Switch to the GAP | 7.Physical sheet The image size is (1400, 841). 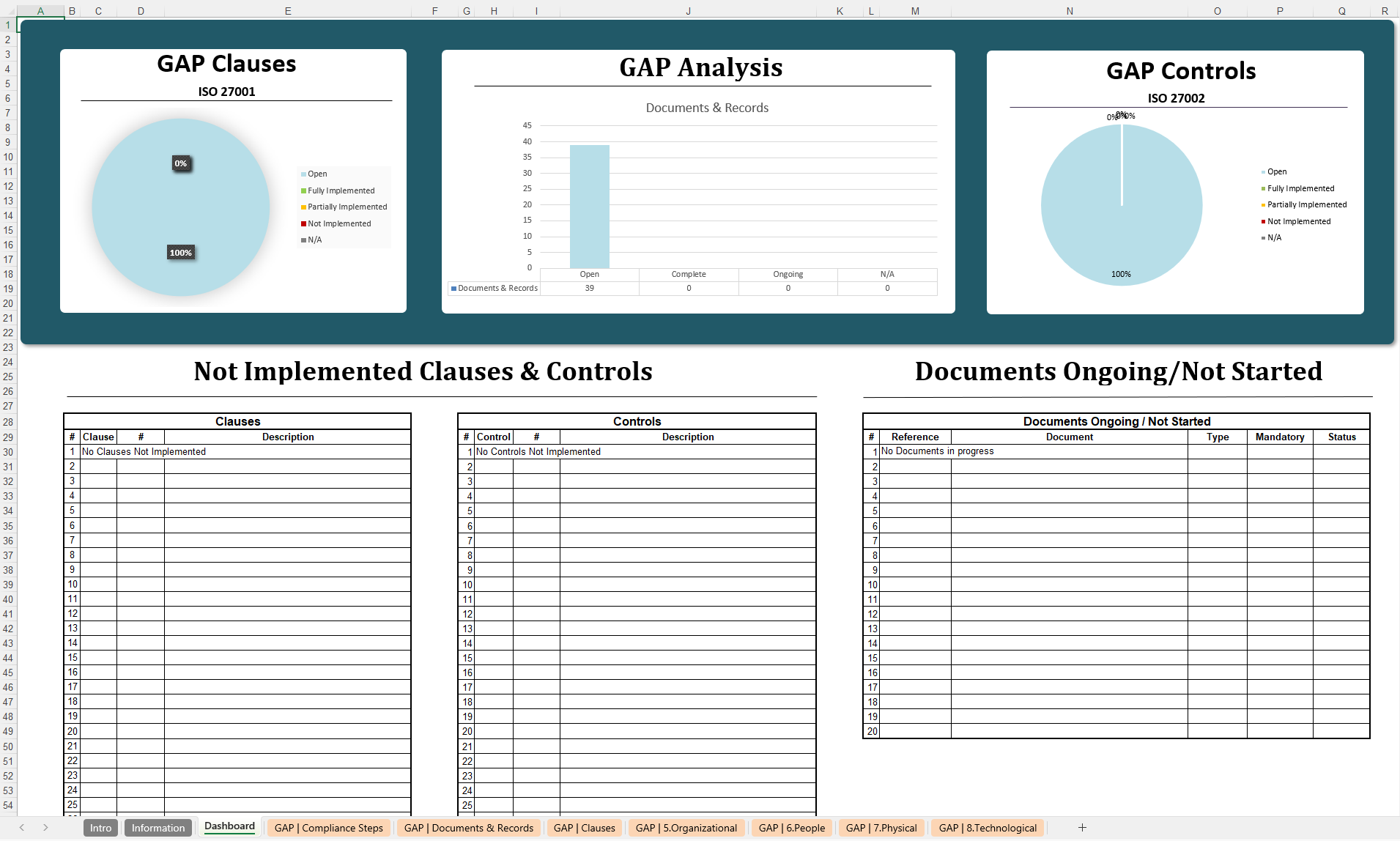pyautogui.click(x=881, y=827)
